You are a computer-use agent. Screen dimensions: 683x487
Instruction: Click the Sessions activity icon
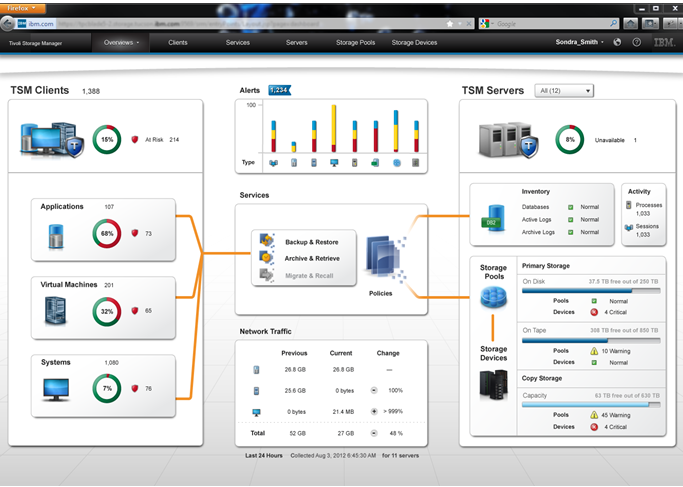click(629, 227)
